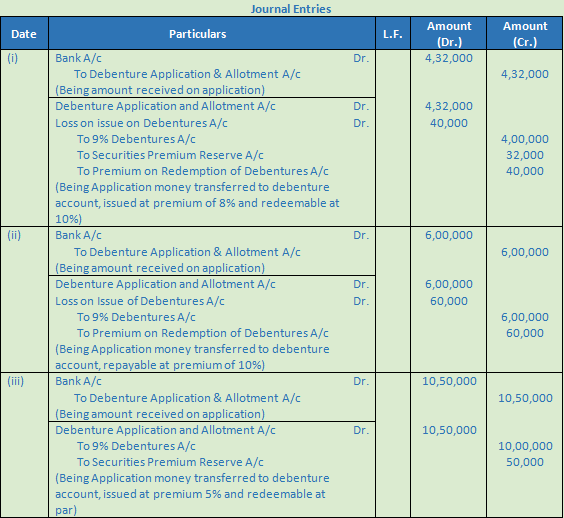The height and width of the screenshot is (518, 564).
Task: Click 'To Premium on Redemption' line beside 40,000
Action: click(x=203, y=171)
